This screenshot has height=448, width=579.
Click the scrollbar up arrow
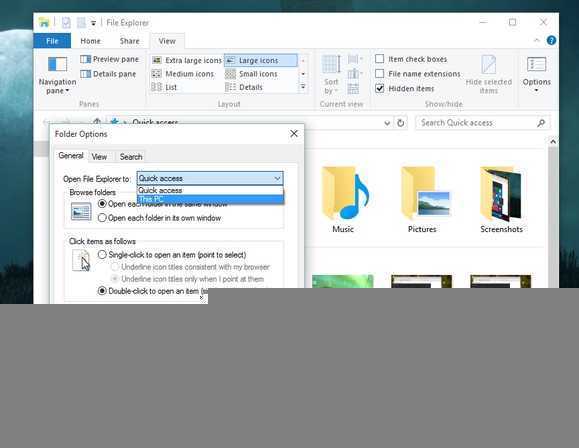click(553, 141)
